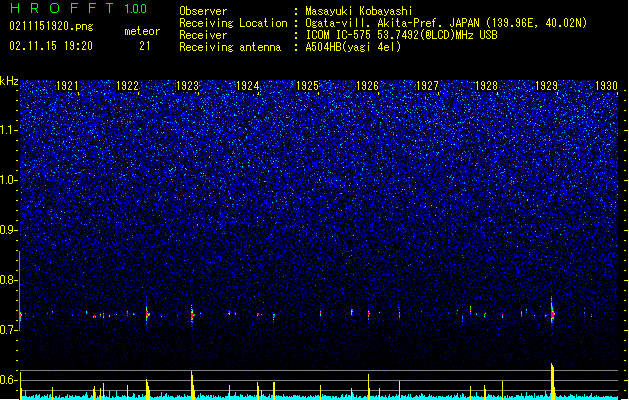629x400 pixels.
Task: Select the filename 0211151920.png
Action: (x=51, y=26)
